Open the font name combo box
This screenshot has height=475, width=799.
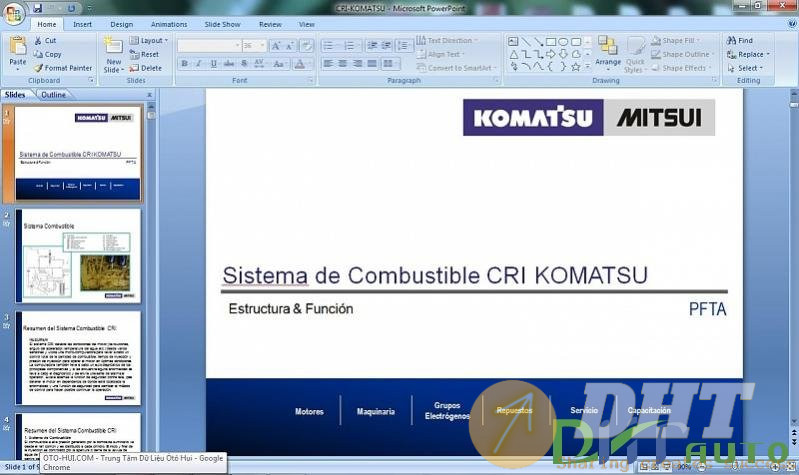click(x=209, y=46)
